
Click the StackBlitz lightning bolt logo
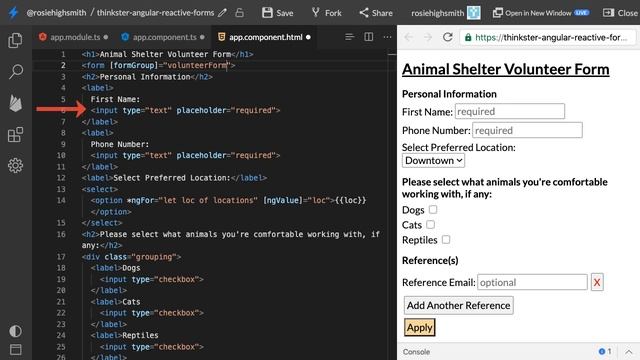[13, 13]
